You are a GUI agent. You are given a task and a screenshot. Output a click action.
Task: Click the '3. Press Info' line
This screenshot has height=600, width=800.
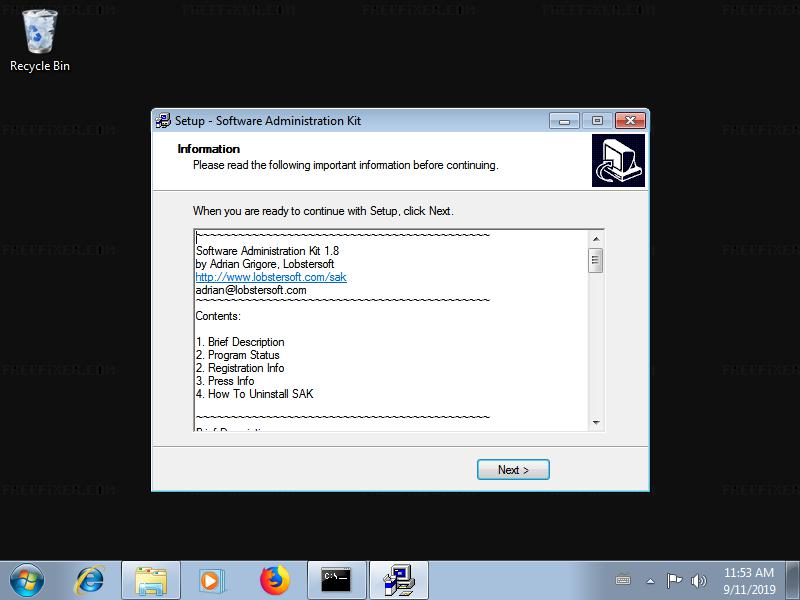pos(225,381)
